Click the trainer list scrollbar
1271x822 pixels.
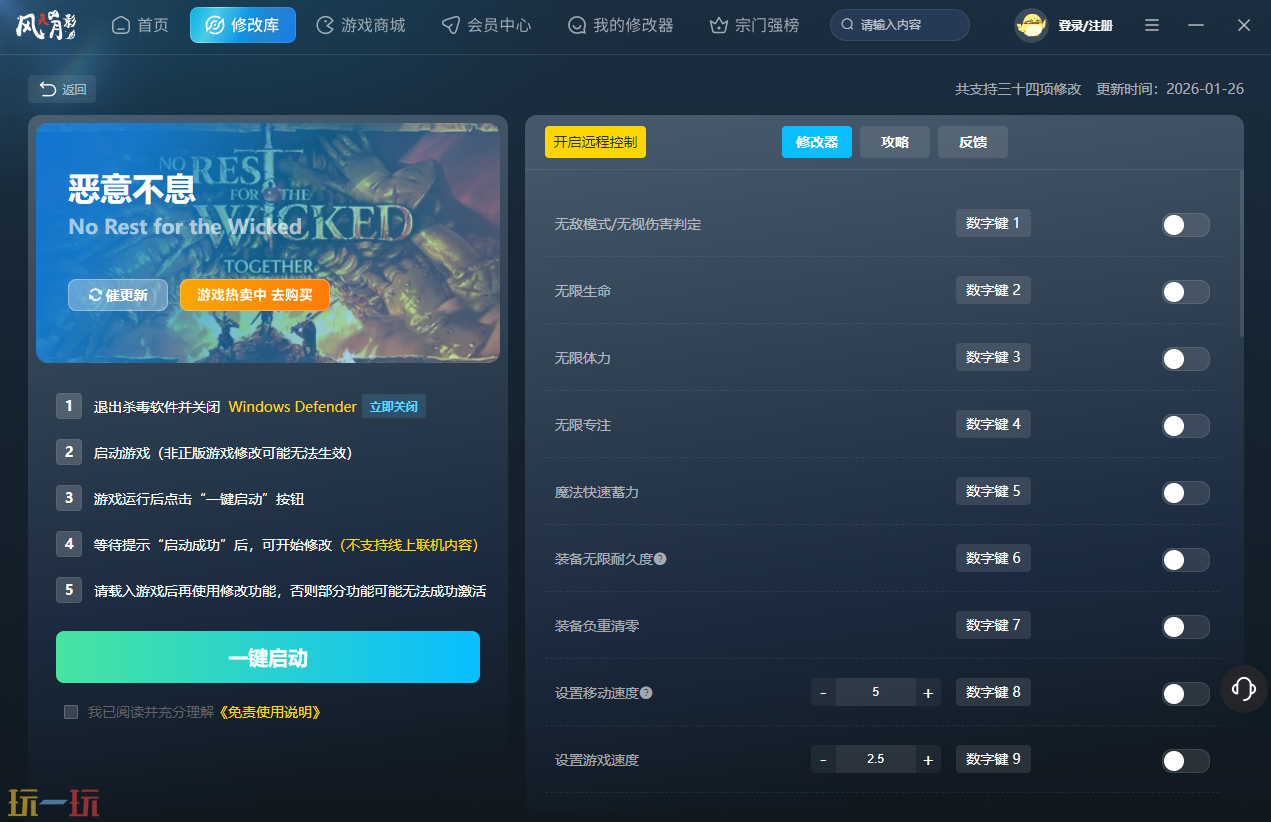1241,253
